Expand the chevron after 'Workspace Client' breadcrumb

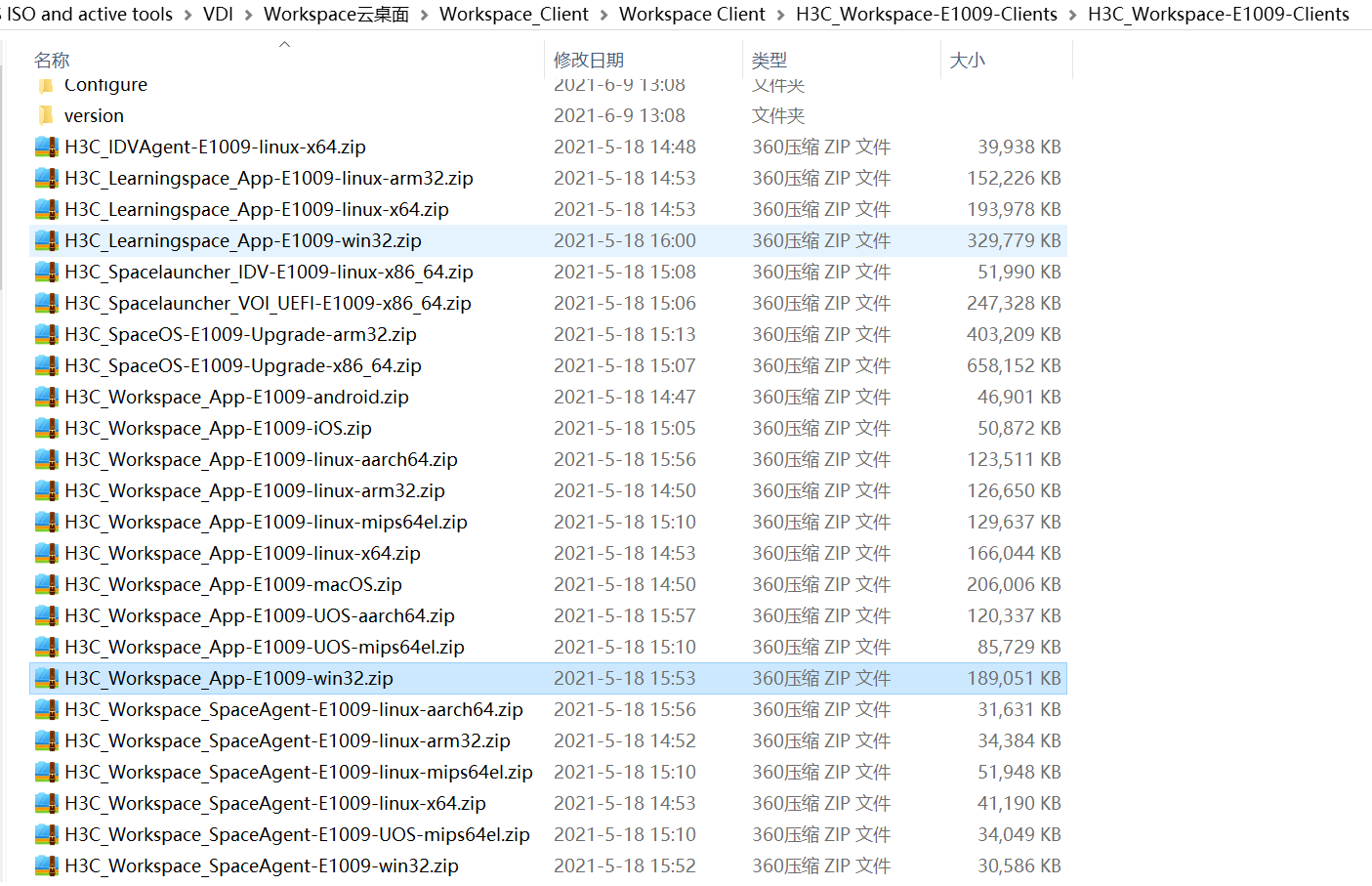point(780,15)
